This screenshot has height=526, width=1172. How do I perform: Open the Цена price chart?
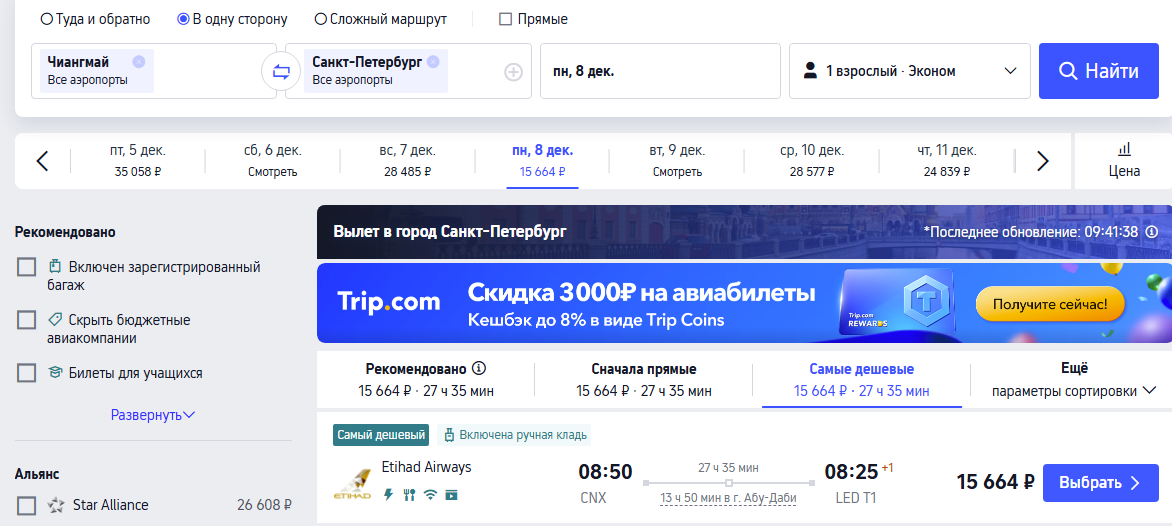pos(1124,160)
